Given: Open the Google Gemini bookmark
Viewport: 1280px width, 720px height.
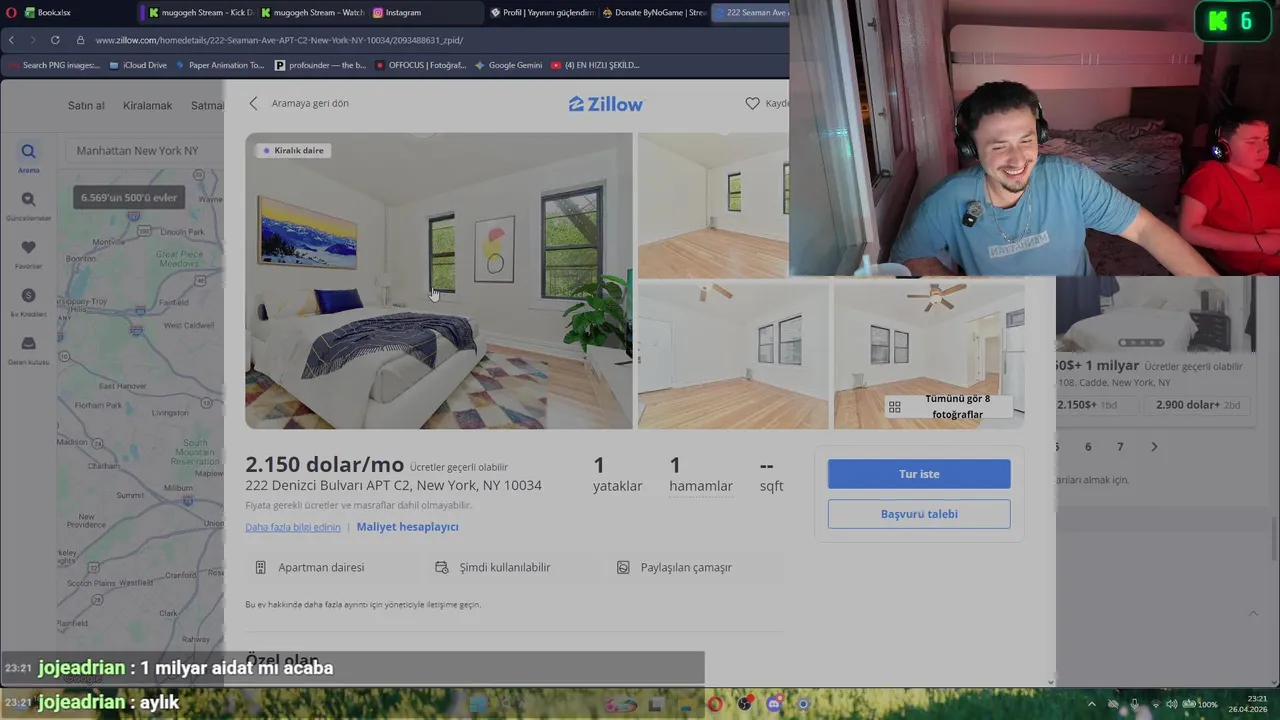Looking at the screenshot, I should tap(508, 65).
